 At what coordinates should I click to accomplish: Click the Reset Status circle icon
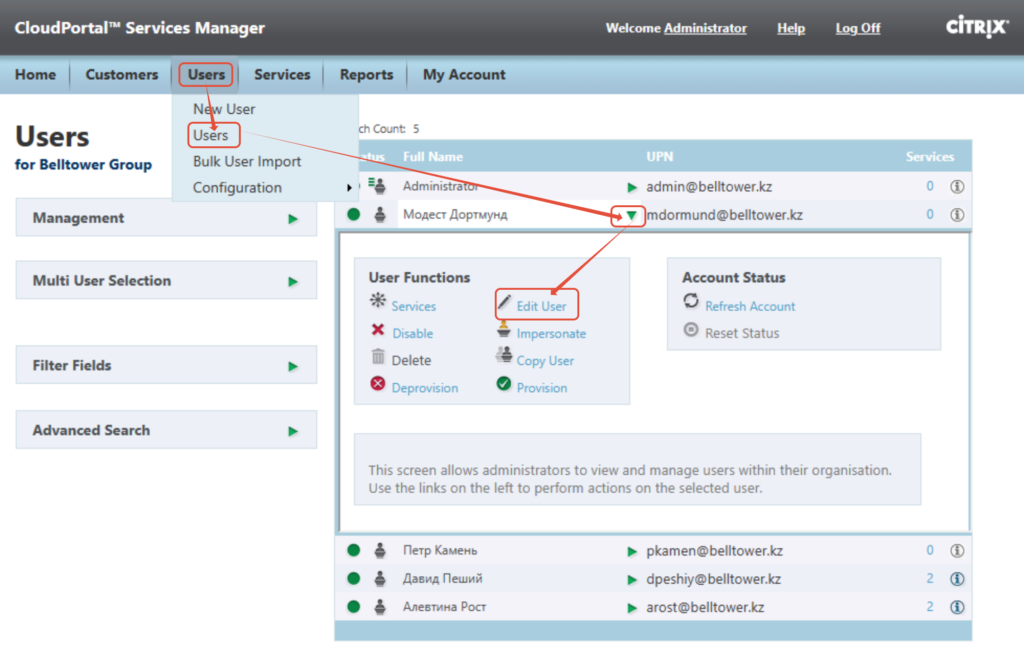click(x=691, y=329)
